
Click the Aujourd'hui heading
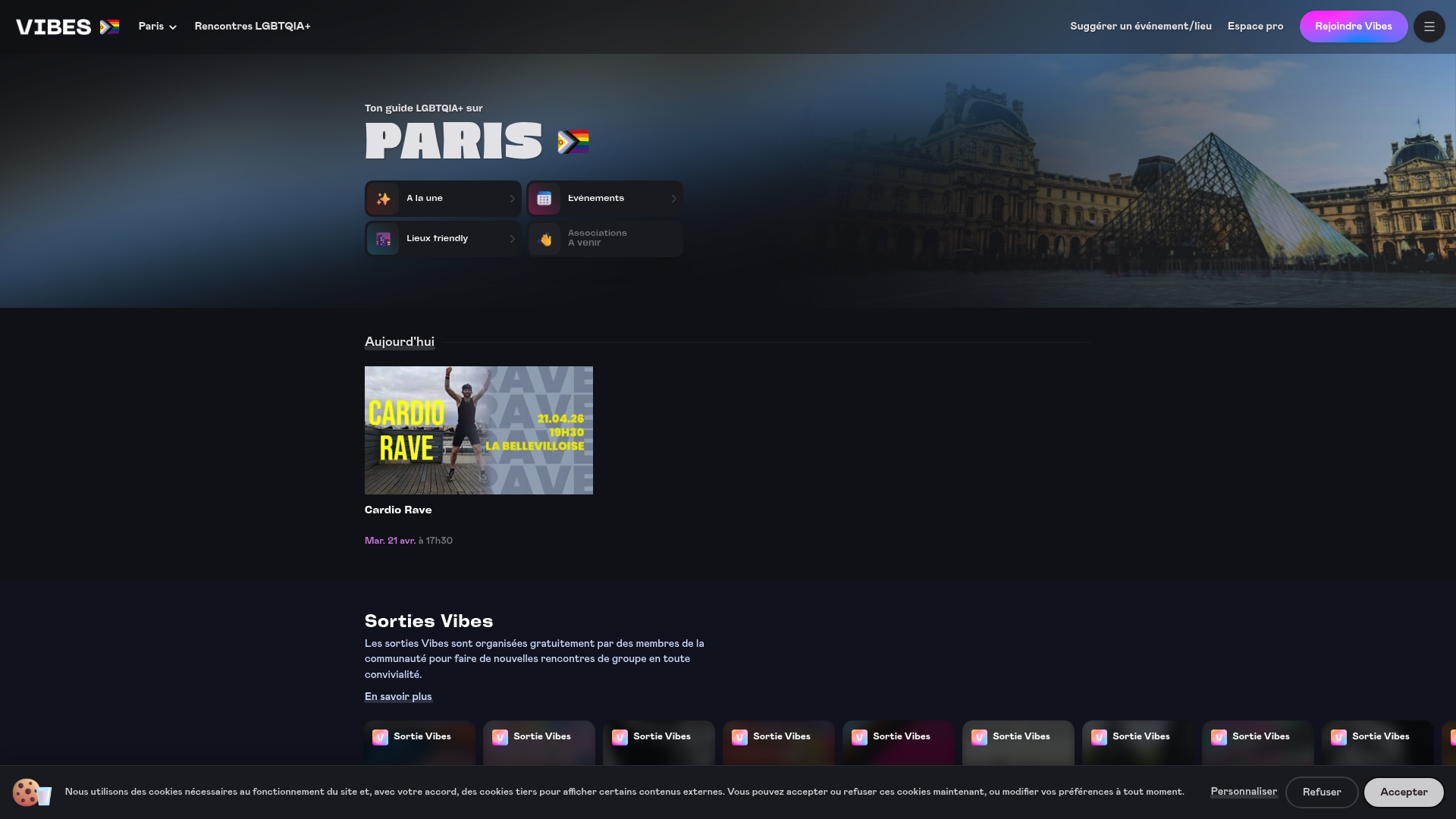point(400,342)
